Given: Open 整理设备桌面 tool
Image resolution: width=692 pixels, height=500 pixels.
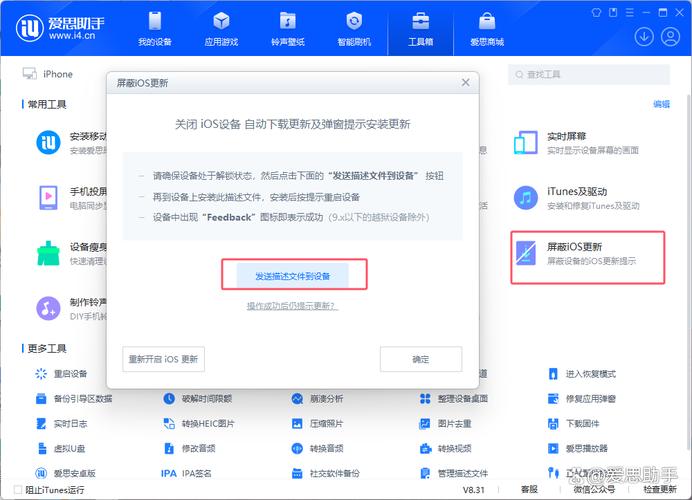Looking at the screenshot, I should tap(453, 399).
